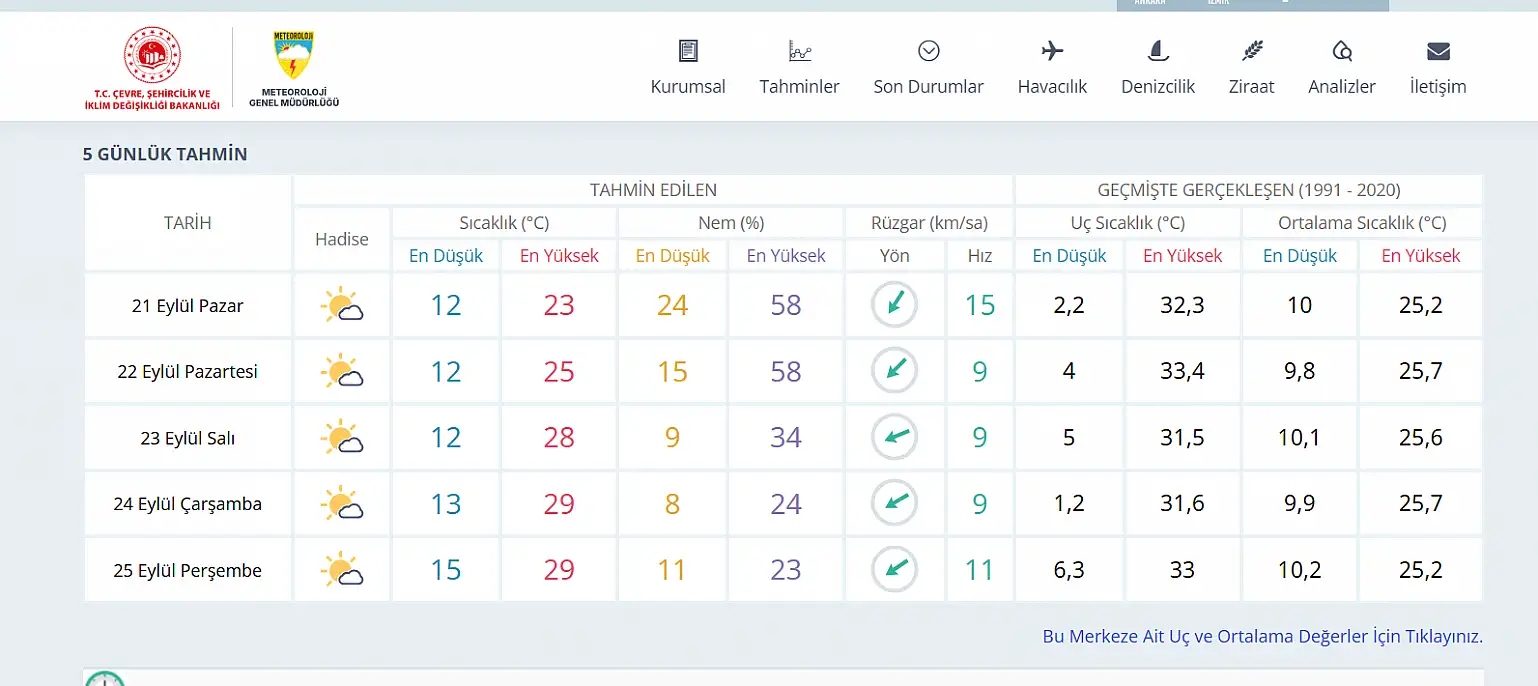Click the Ziraat wheat icon

point(1251,51)
